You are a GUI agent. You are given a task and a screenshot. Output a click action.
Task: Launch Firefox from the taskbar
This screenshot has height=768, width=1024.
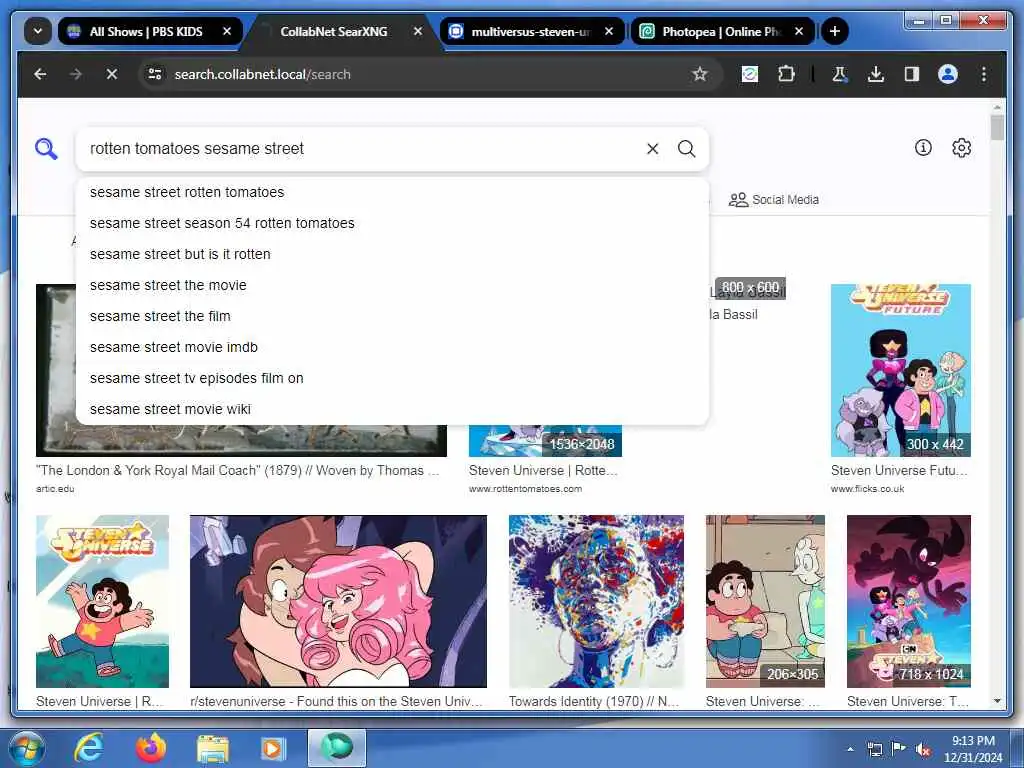[x=150, y=748]
